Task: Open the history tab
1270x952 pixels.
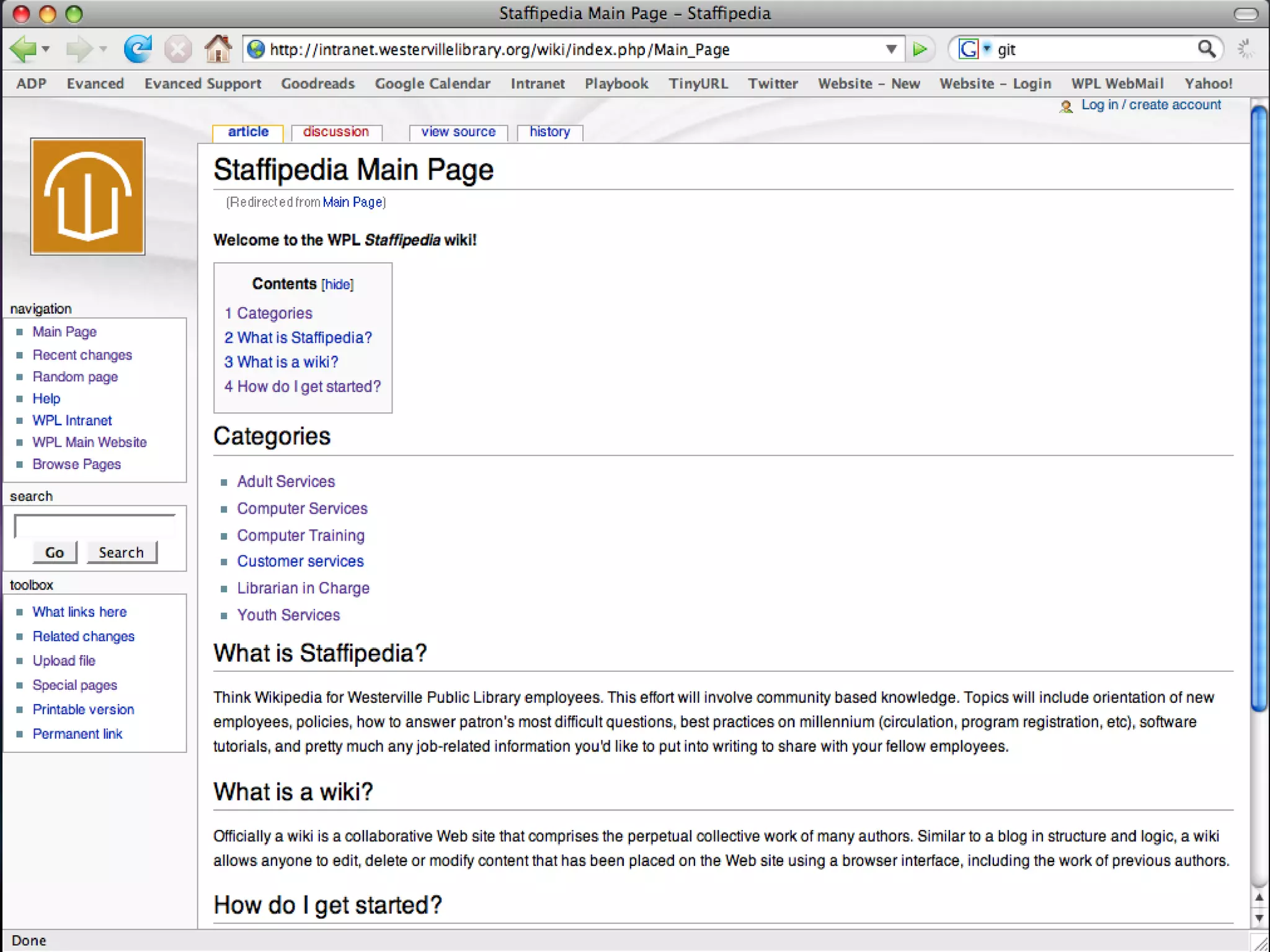Action: tap(549, 132)
